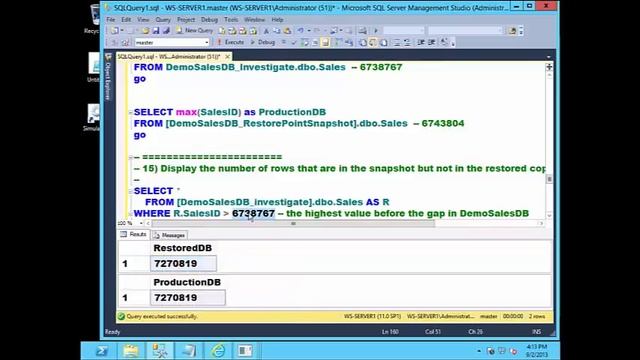This screenshot has width=640, height=360.
Task: Click the '2 rows' status bar entry
Action: (x=537, y=316)
